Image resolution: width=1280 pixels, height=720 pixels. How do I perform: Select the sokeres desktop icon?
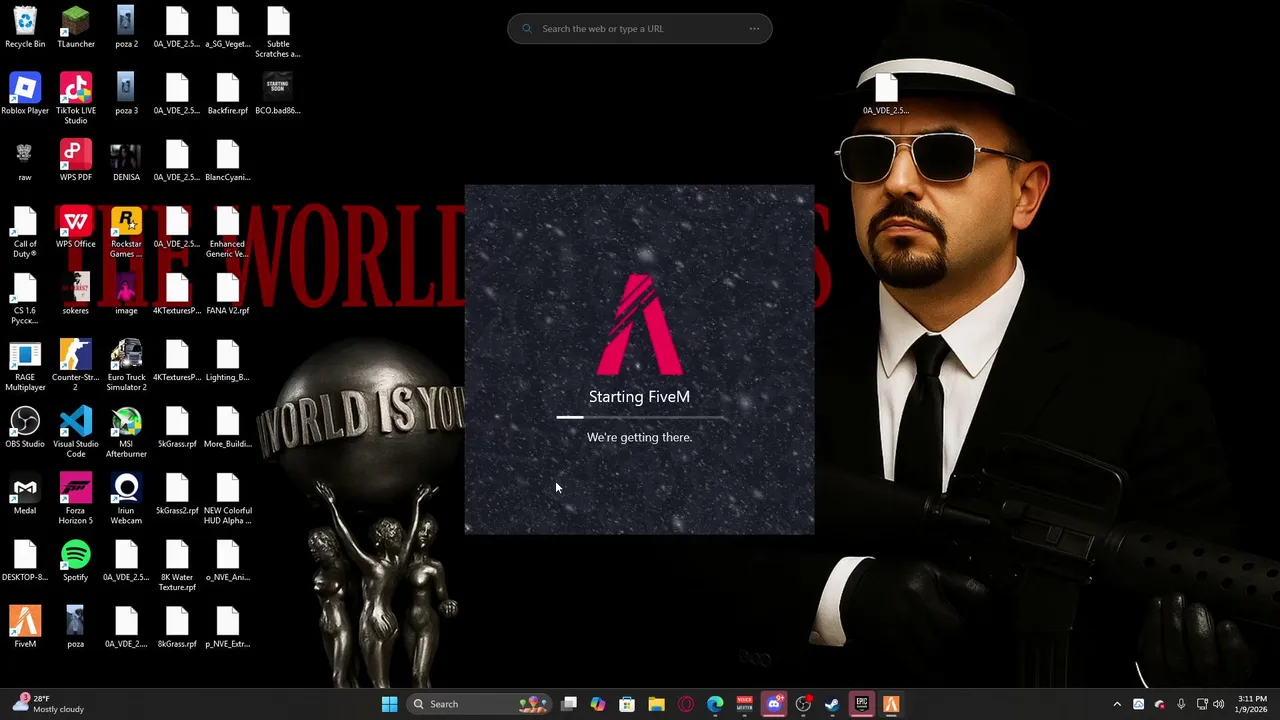click(x=76, y=295)
